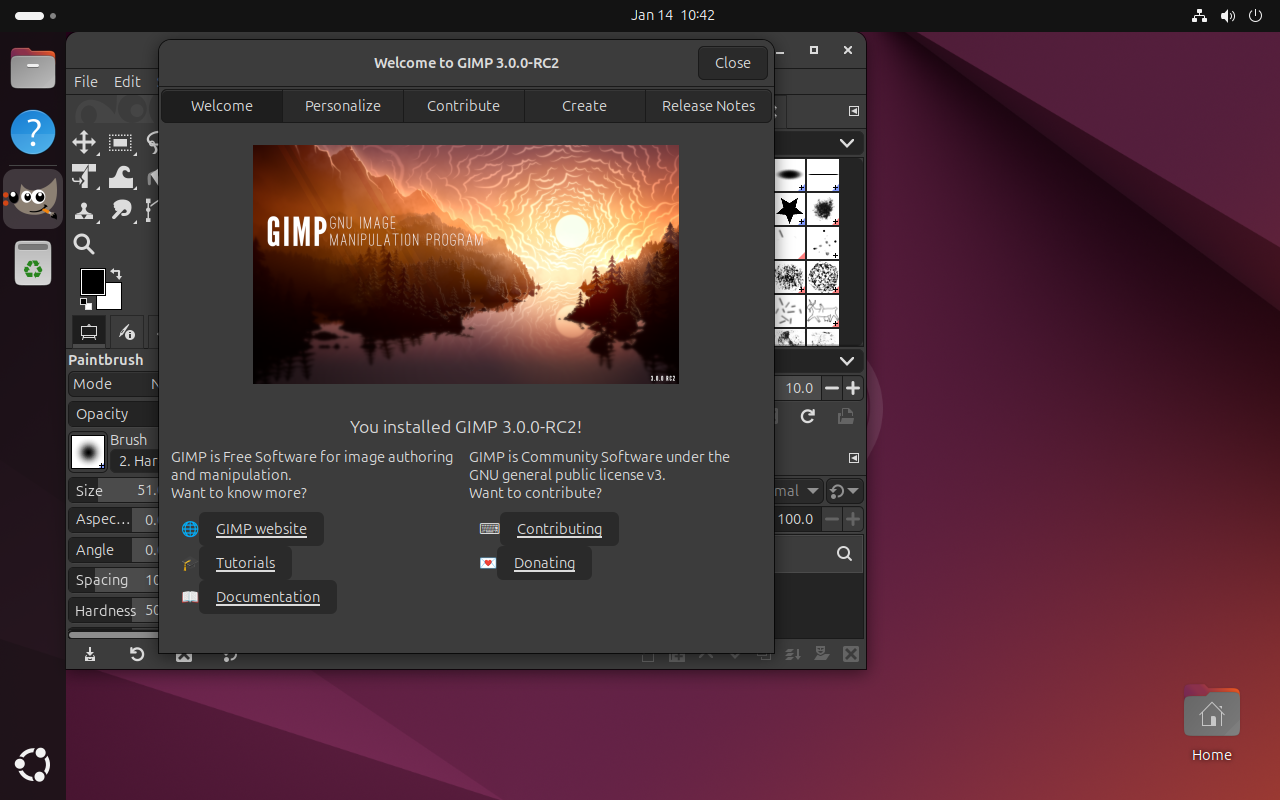Open the layer mode Normal dropdown
This screenshot has width=1280, height=800.
point(799,491)
